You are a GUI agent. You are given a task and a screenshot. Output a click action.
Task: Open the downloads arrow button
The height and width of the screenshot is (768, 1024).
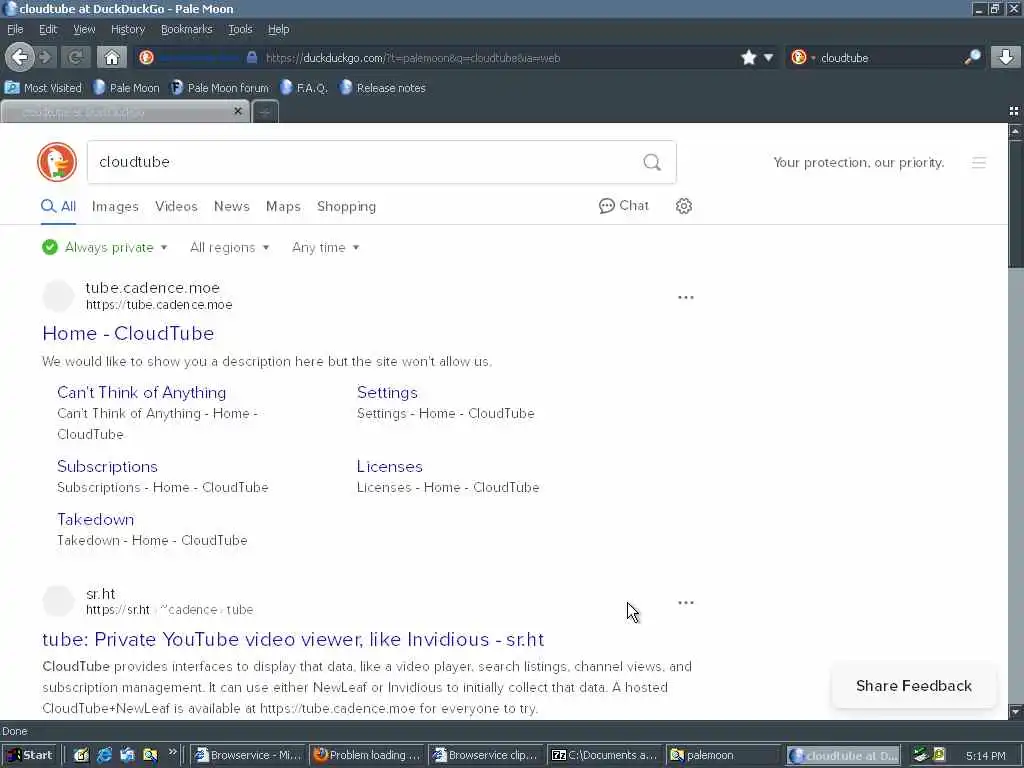pyautogui.click(x=1006, y=57)
